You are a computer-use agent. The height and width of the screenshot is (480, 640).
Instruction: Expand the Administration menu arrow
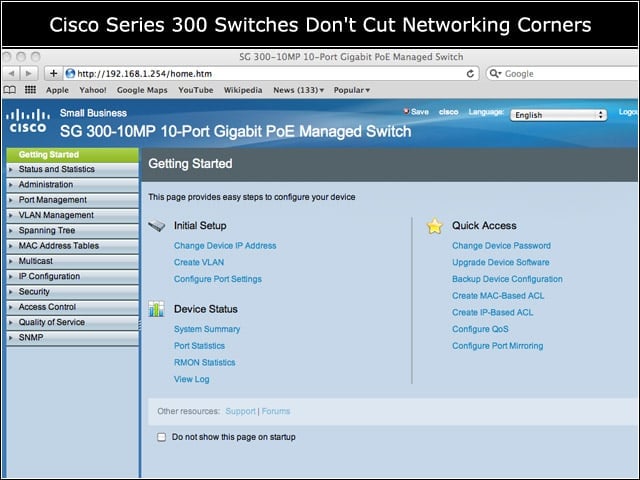[11, 184]
